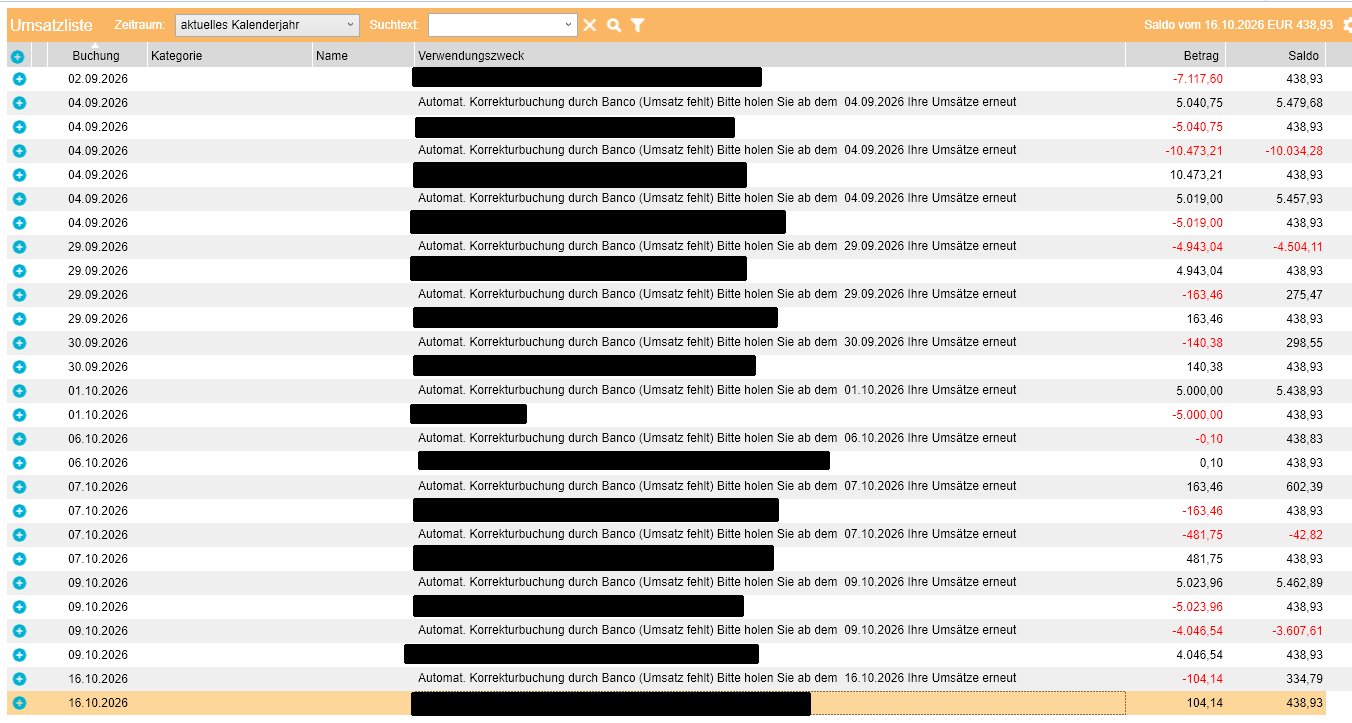Open the Zeitraum dropdown 'aktuelles Kalenderjahr'
The height and width of the screenshot is (723, 1352).
(x=267, y=24)
